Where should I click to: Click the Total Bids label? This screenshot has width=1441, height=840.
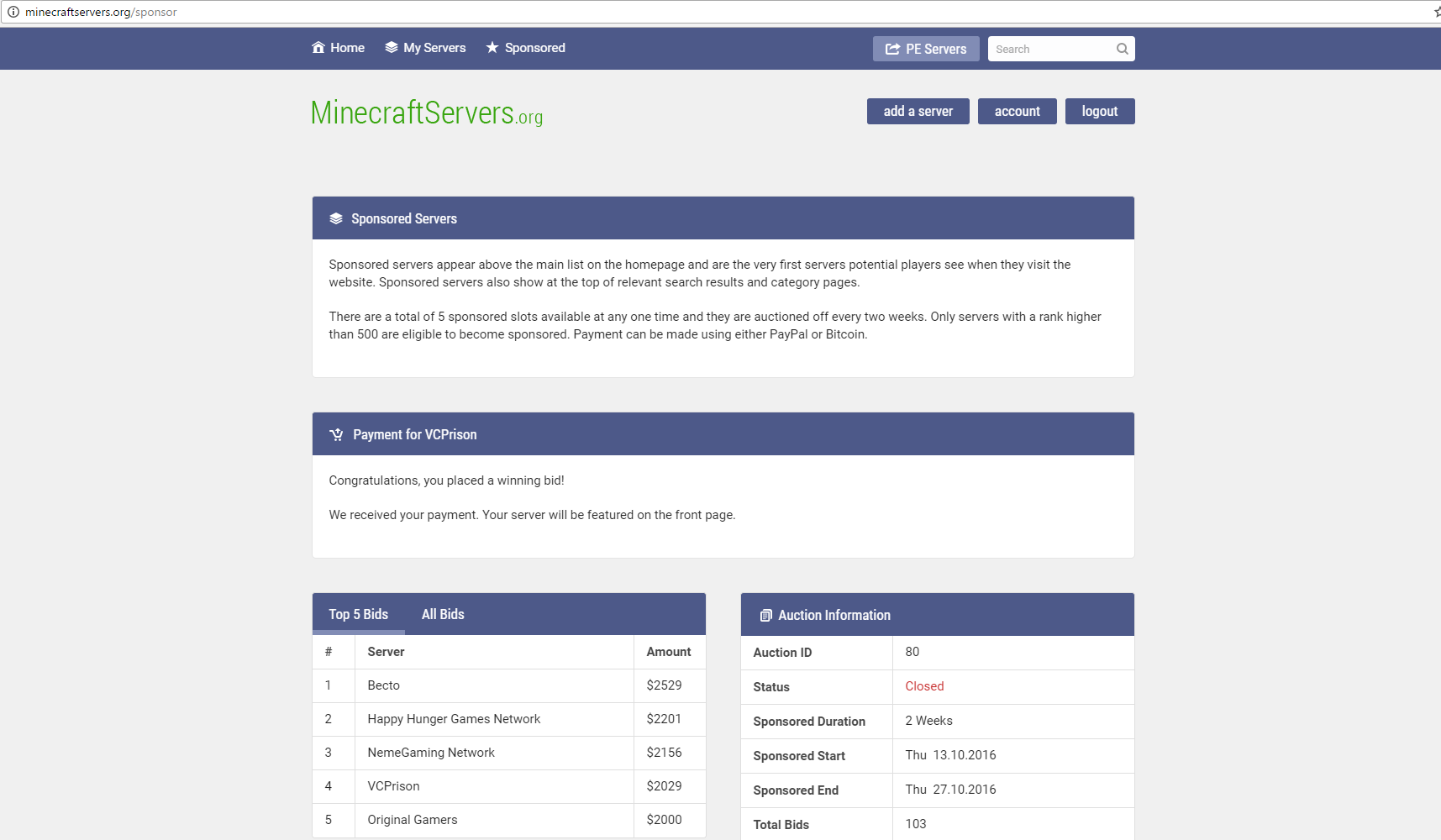781,825
